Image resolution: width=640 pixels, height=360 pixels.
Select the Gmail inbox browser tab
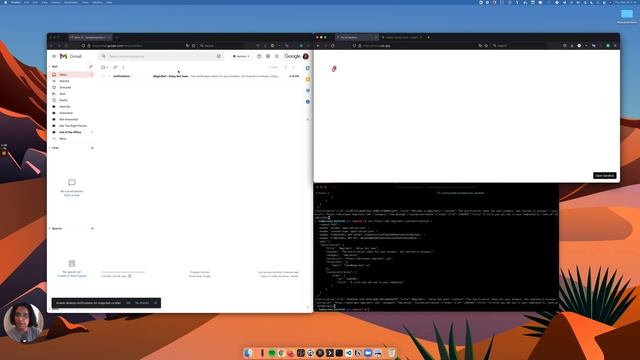coord(90,37)
